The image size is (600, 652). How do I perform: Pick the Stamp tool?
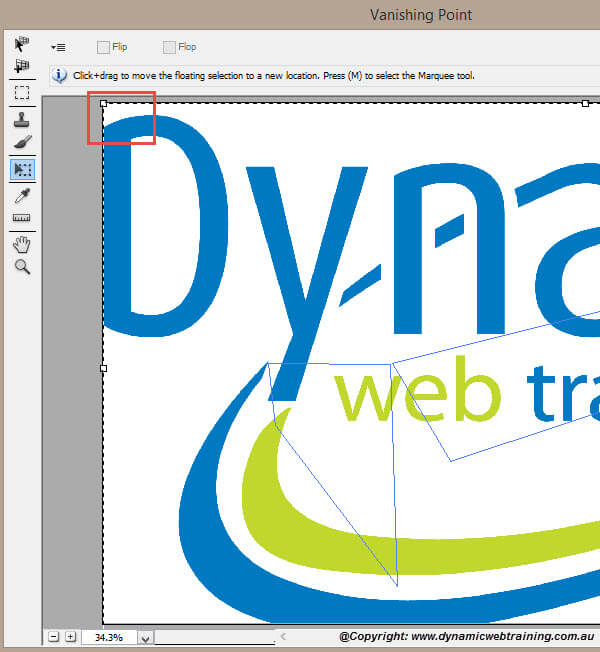tap(22, 119)
